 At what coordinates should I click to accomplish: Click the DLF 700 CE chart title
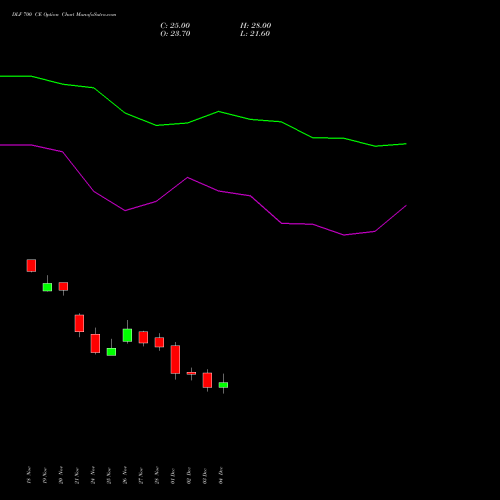64,15
